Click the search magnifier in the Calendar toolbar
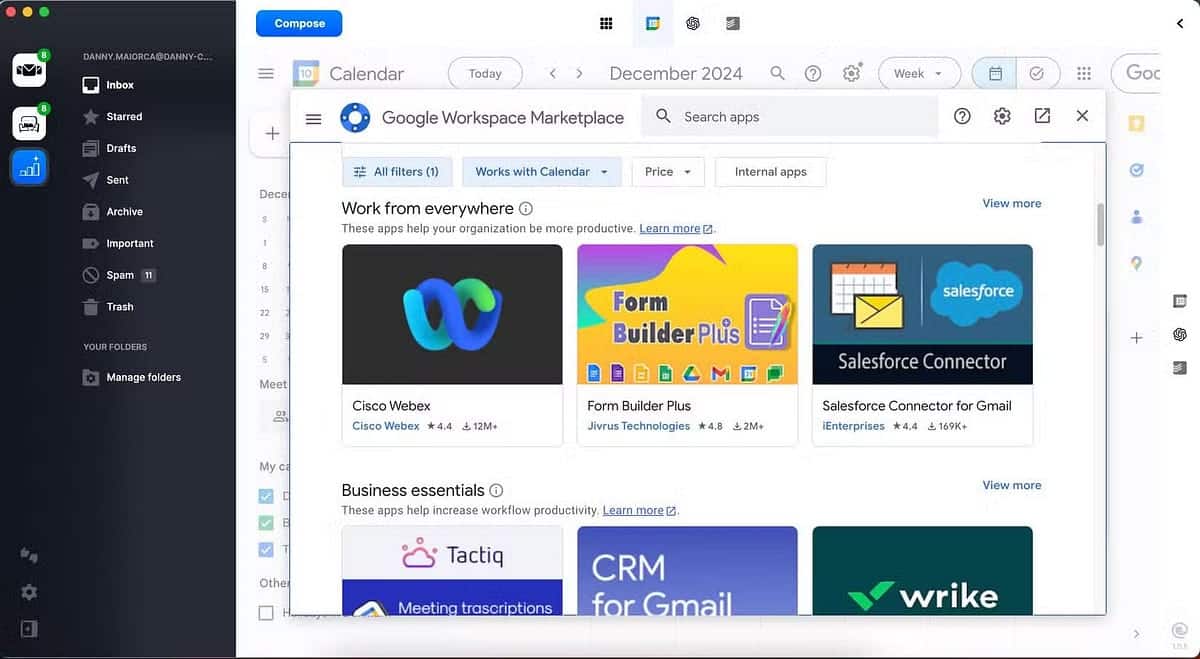1200x659 pixels. click(x=777, y=72)
